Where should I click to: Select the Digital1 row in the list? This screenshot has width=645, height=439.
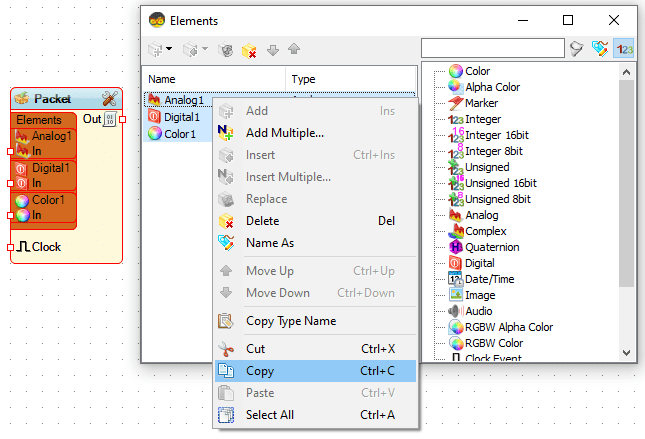point(177,117)
